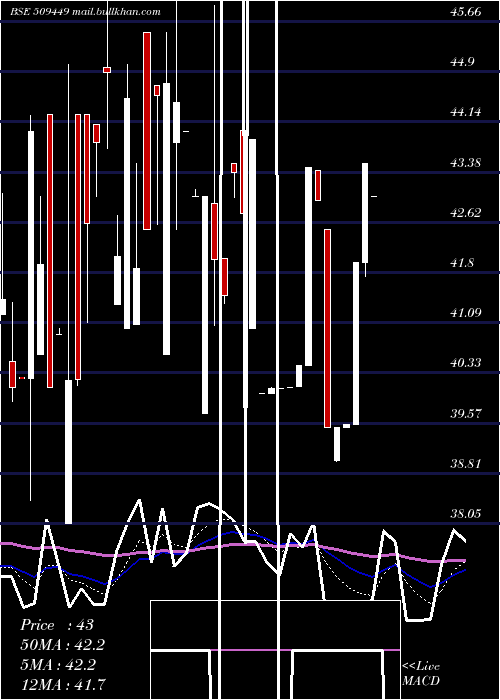Click the 43.38 price axis label

(466, 162)
